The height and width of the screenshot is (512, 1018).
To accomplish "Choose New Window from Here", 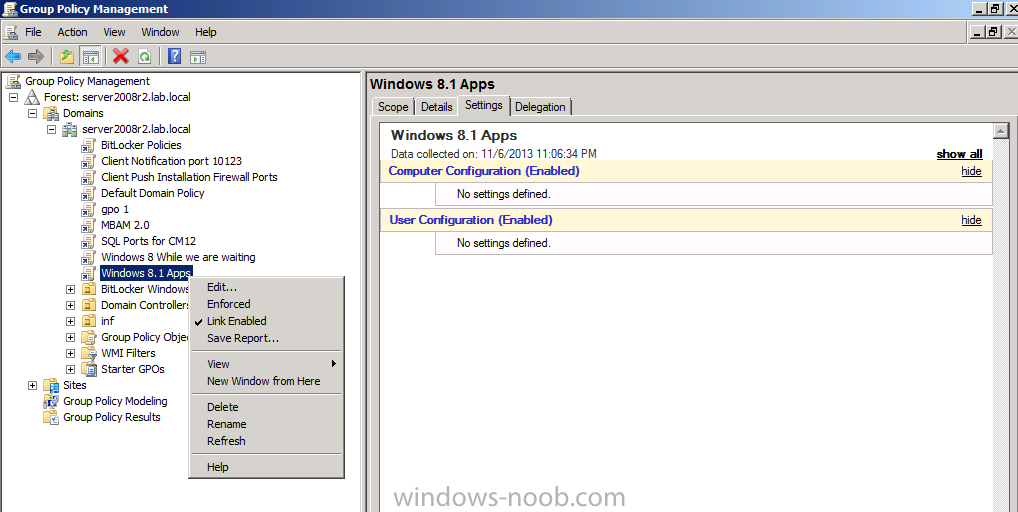I will 266,382.
